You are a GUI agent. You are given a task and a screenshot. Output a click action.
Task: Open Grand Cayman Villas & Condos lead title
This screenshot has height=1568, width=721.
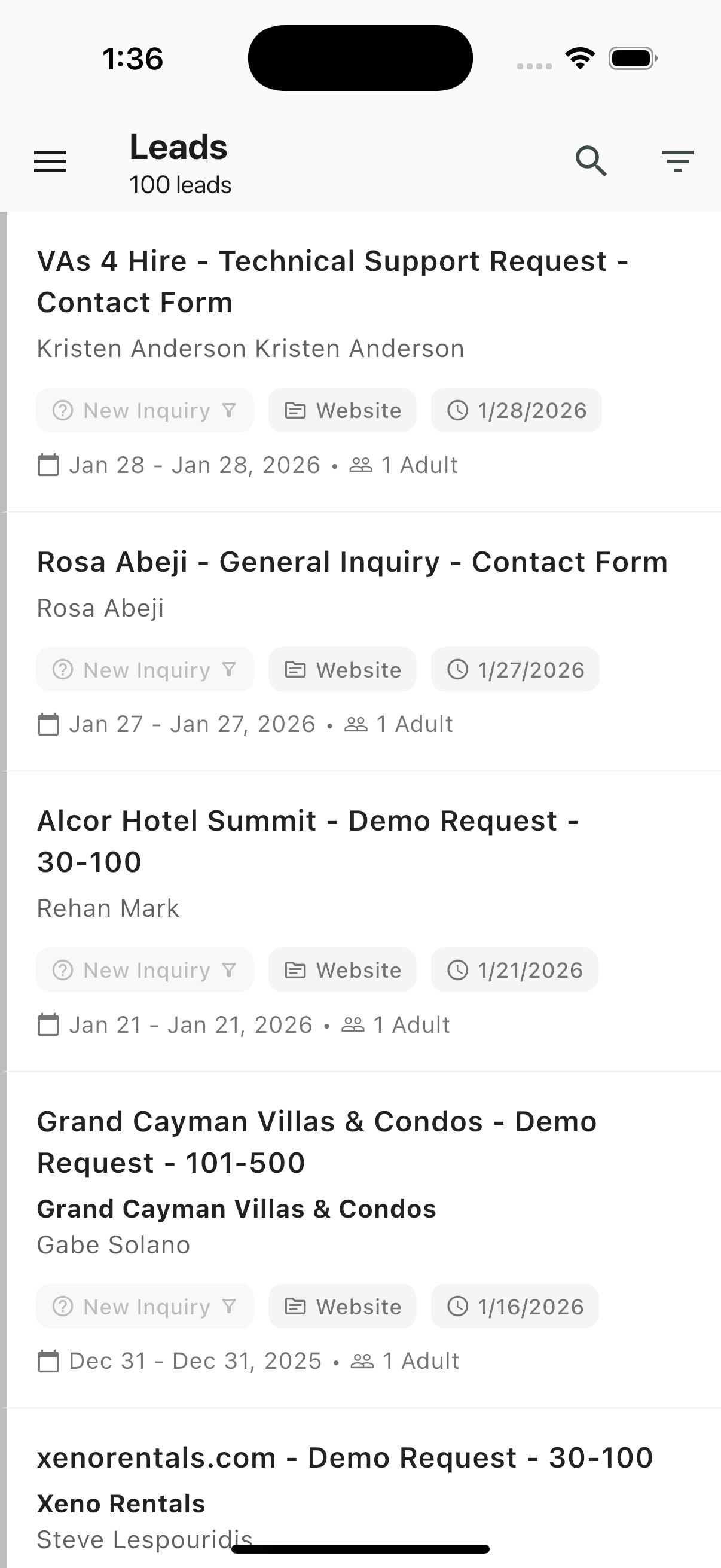pyautogui.click(x=316, y=1142)
